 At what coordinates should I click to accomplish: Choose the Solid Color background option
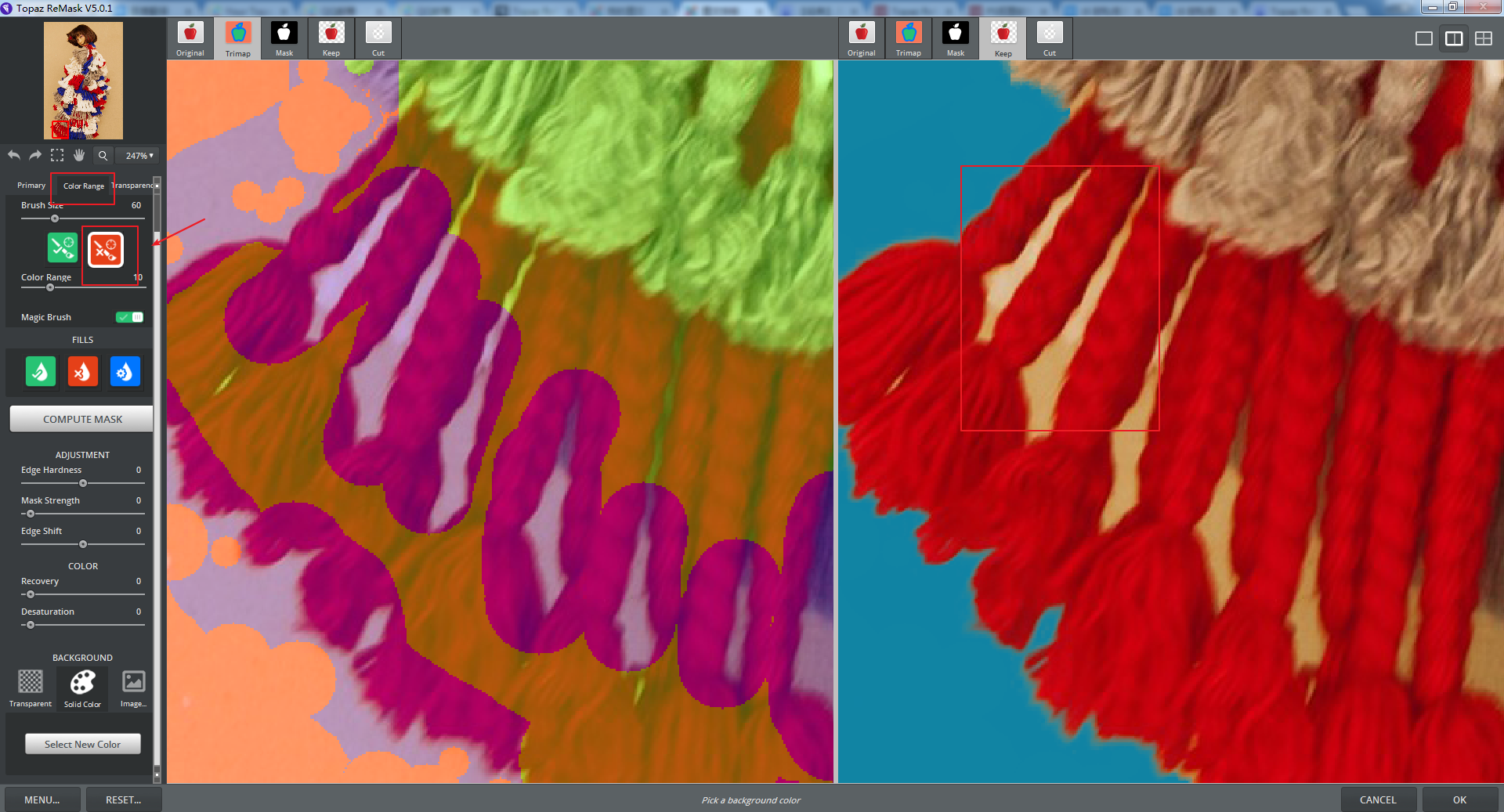[82, 688]
